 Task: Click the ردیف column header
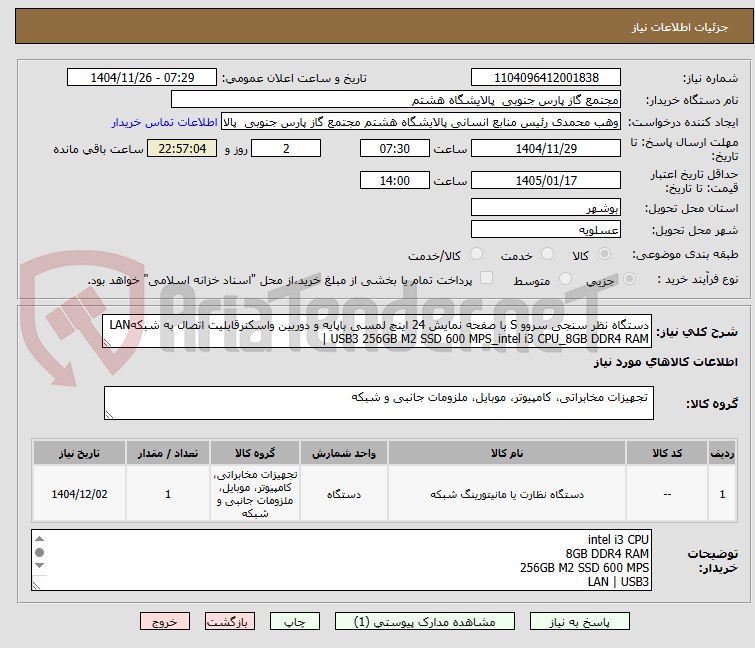(722, 453)
